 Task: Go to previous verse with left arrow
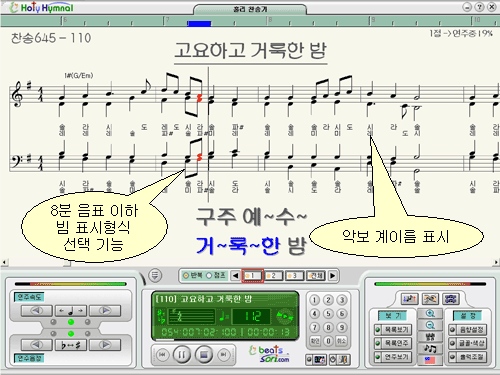click(x=235, y=276)
